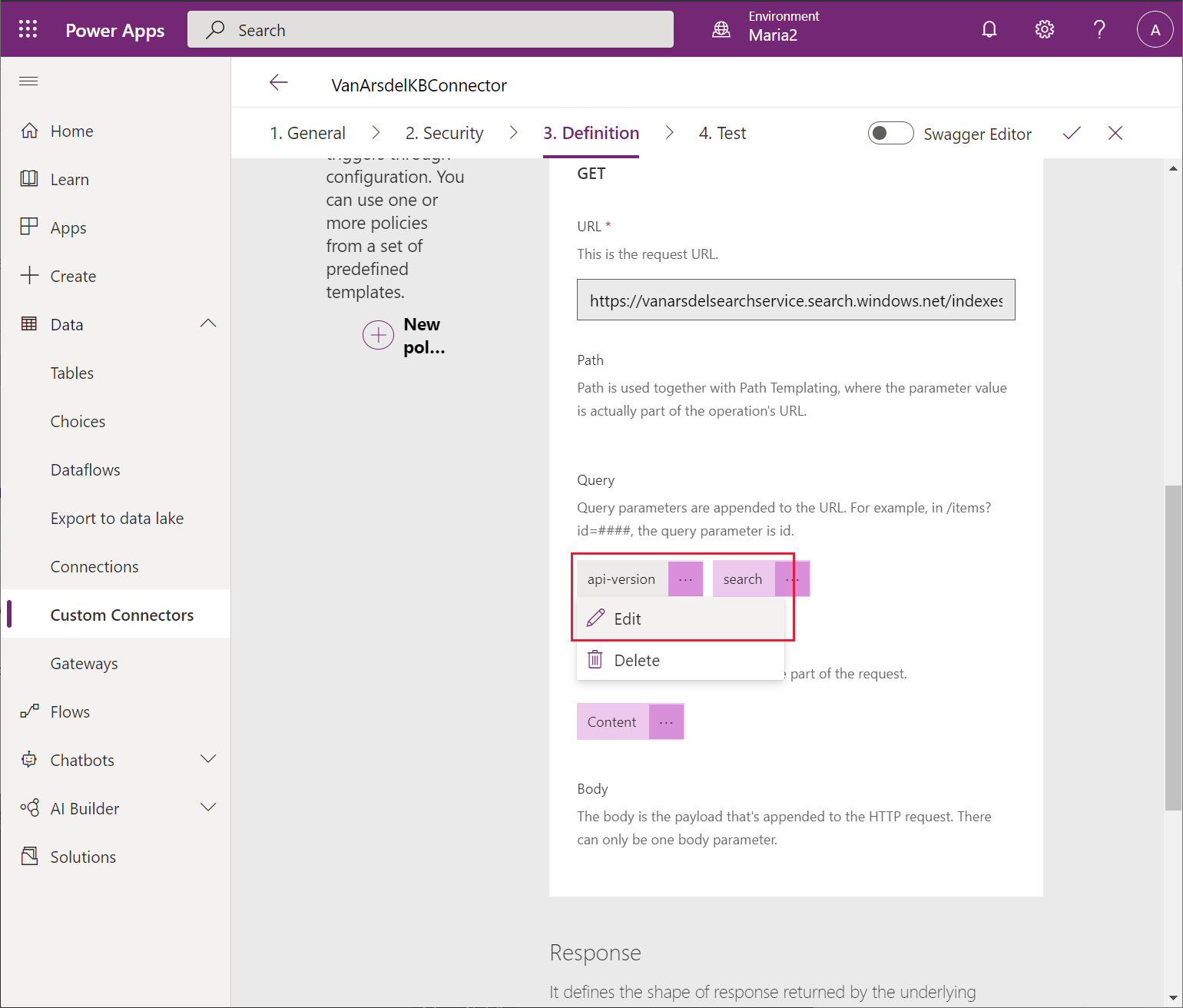Viewport: 1183px width, 1008px height.
Task: Click the Maria2 environment name
Action: (x=773, y=35)
